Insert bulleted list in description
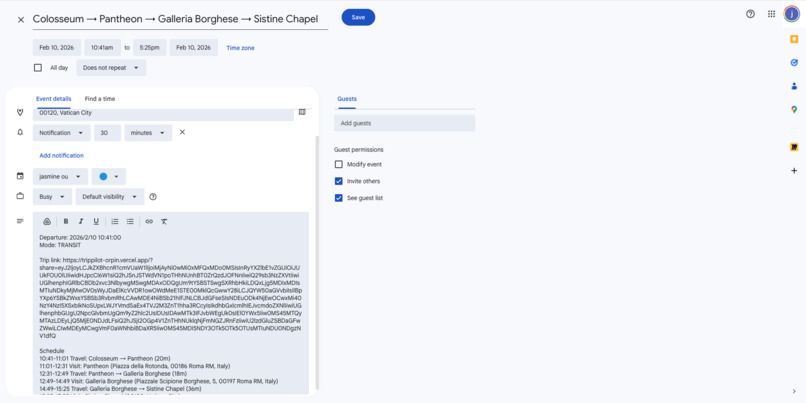 tap(130, 222)
